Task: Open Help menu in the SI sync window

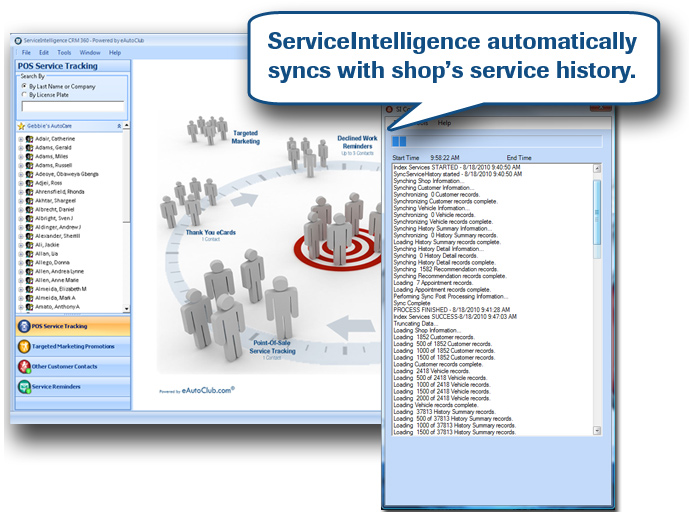Action: click(x=444, y=123)
